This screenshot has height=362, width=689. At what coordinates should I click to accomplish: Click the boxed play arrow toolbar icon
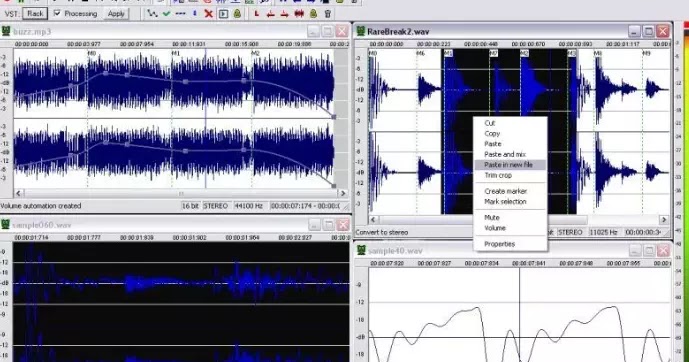tap(223, 14)
